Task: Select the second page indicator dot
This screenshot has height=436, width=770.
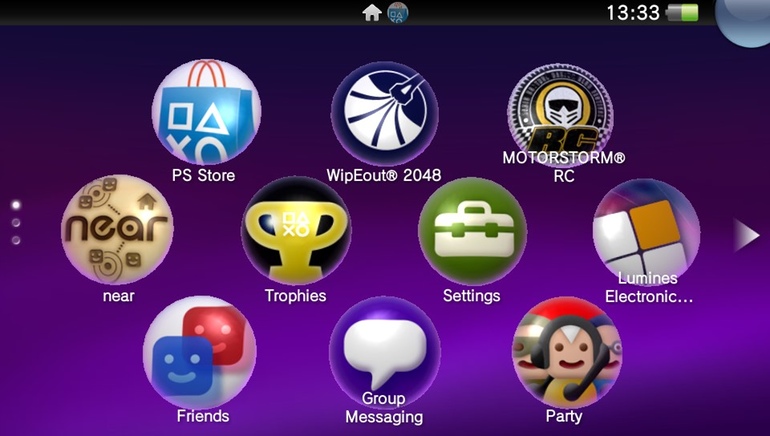Action: [16, 223]
